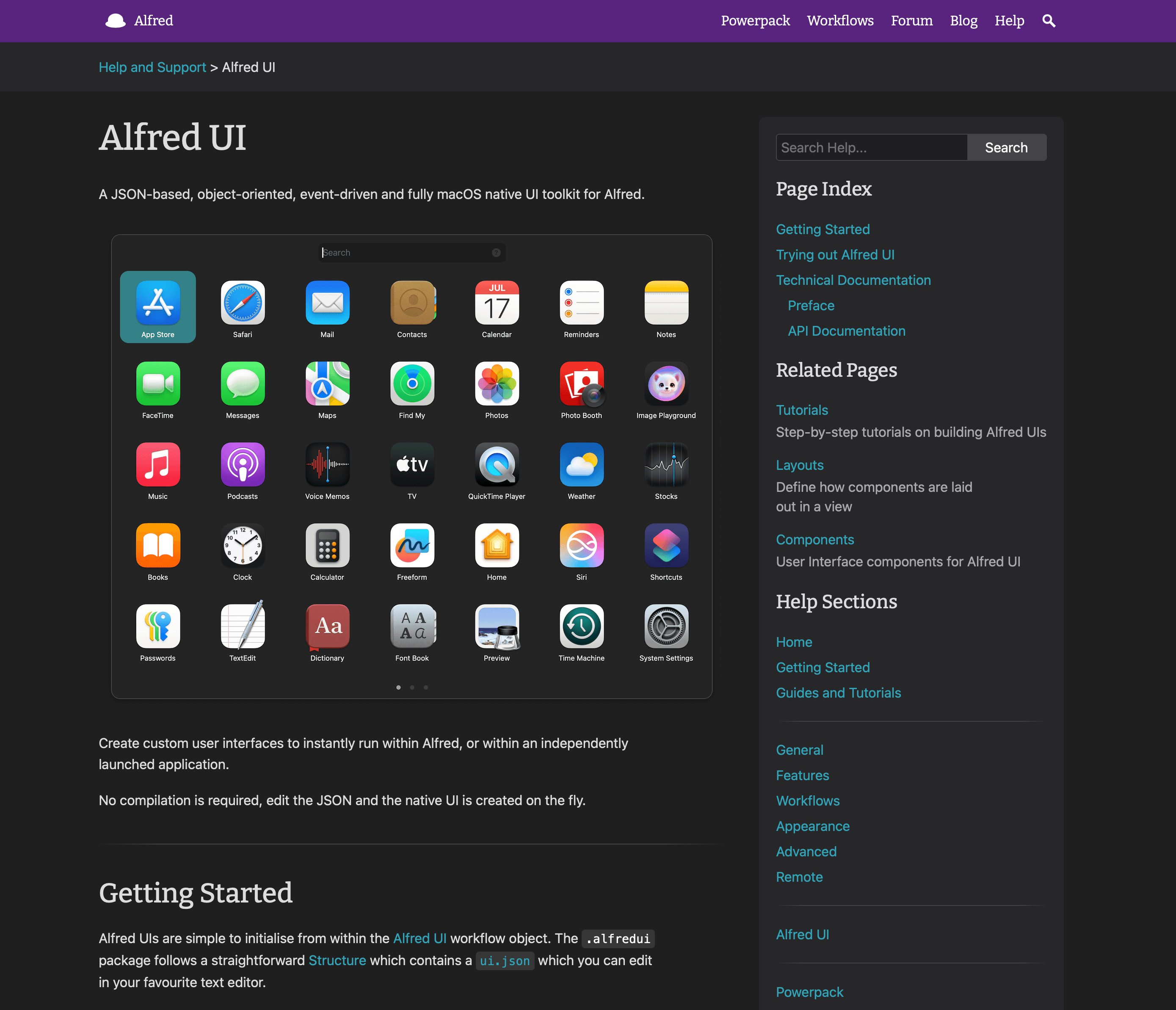Image resolution: width=1176 pixels, height=1010 pixels.
Task: Focus the launcher Search field
Action: click(x=412, y=252)
